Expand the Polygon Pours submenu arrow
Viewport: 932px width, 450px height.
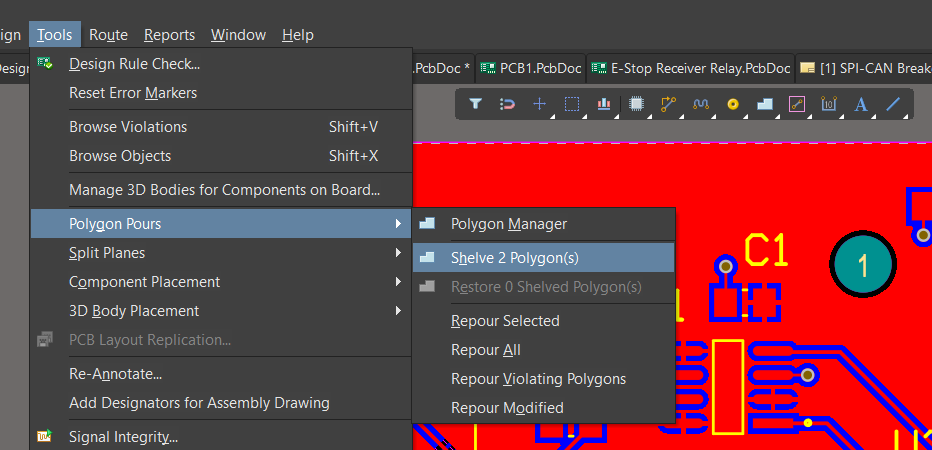[398, 224]
